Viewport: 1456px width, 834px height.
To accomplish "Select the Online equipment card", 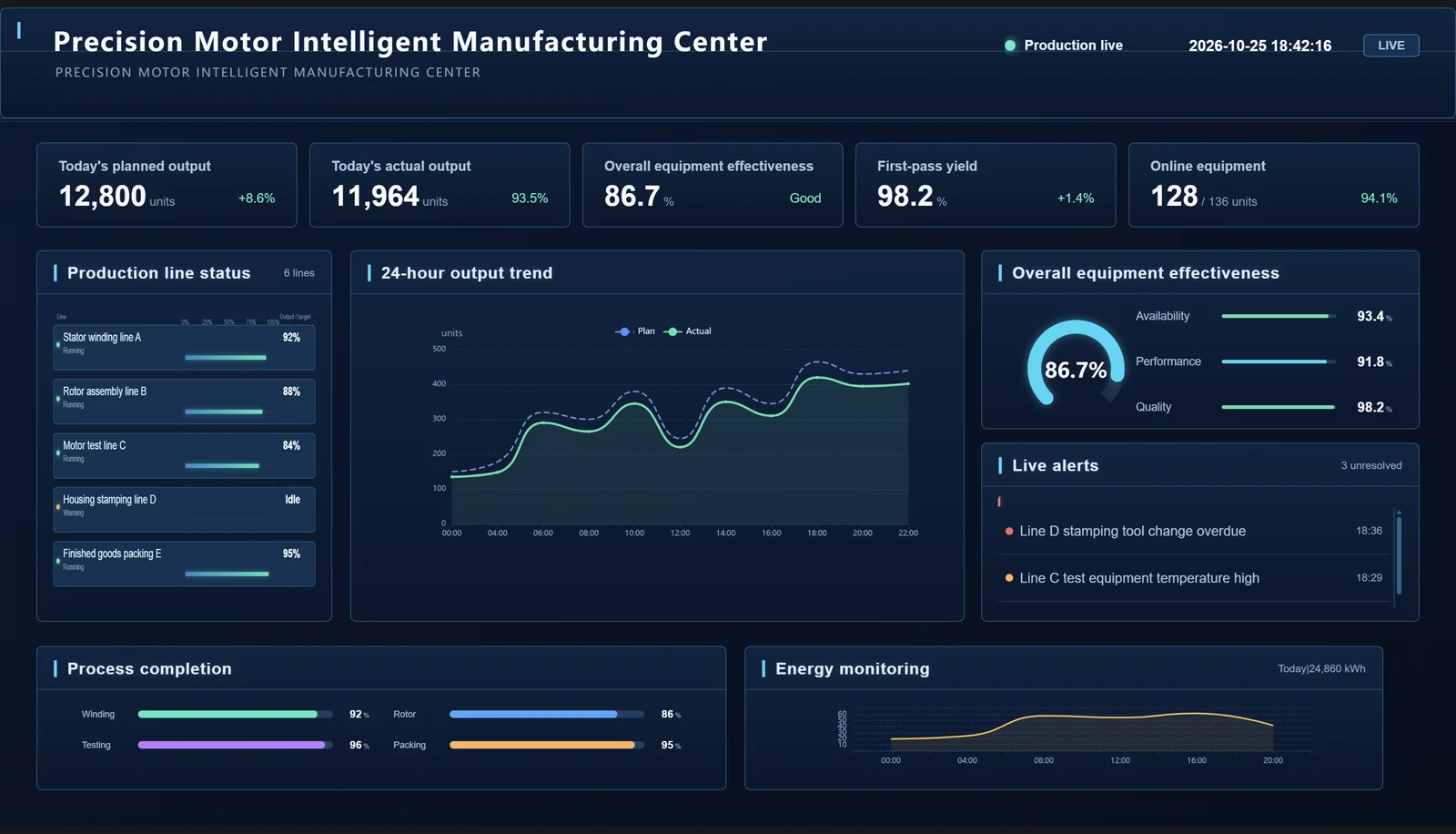I will [x=1273, y=185].
